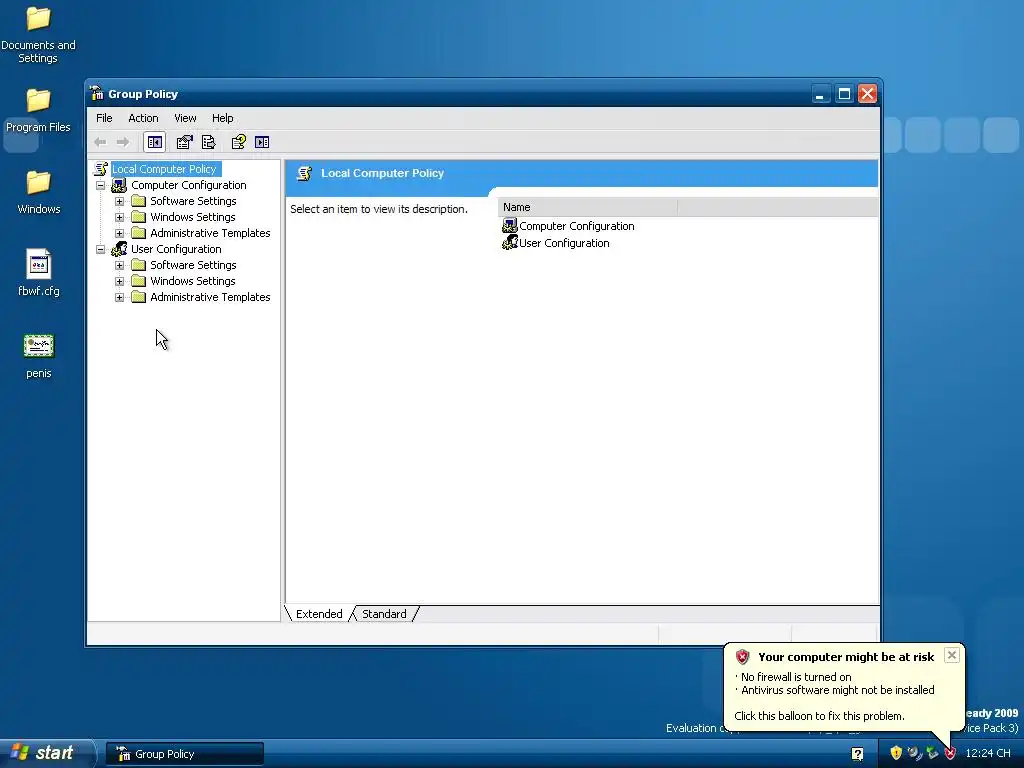Select Software Settings label under Computer Configuration
The width and height of the screenshot is (1024, 768).
[x=193, y=201]
